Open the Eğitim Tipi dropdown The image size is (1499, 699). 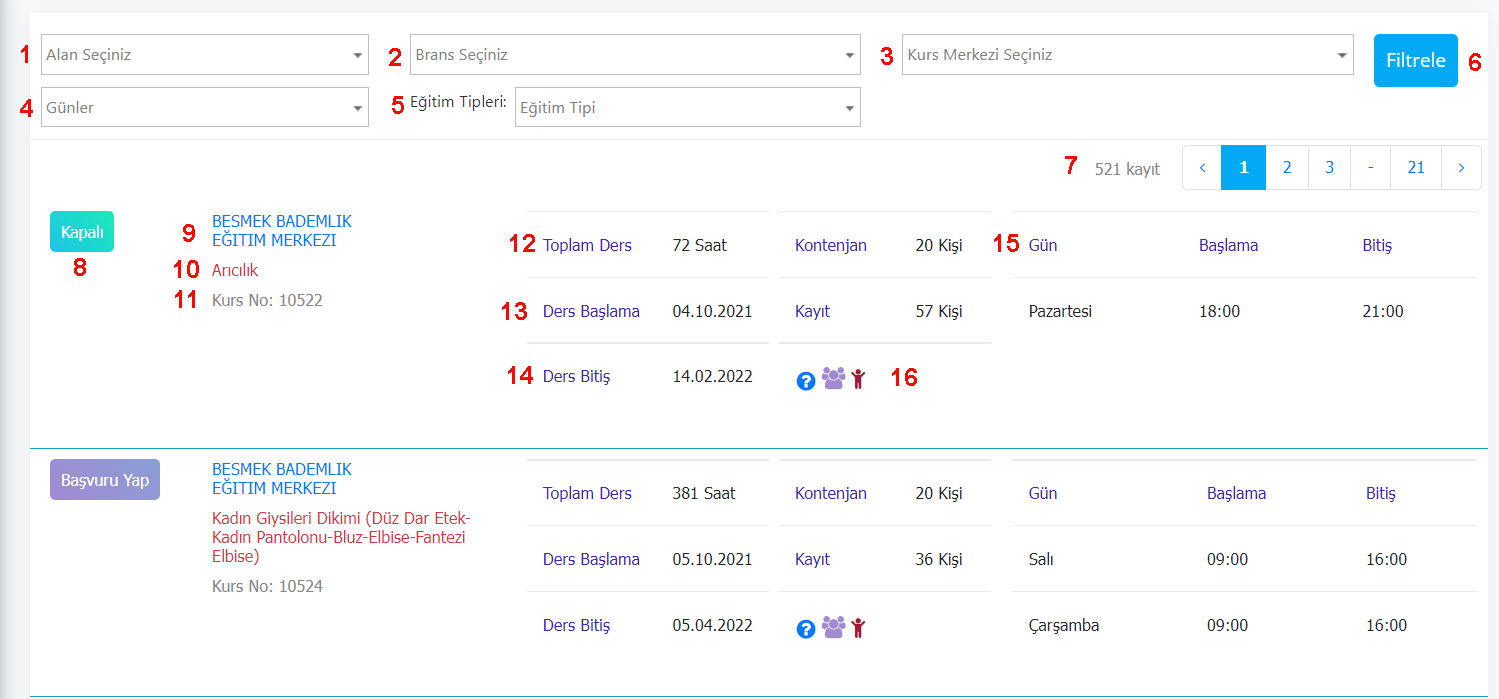pos(687,107)
